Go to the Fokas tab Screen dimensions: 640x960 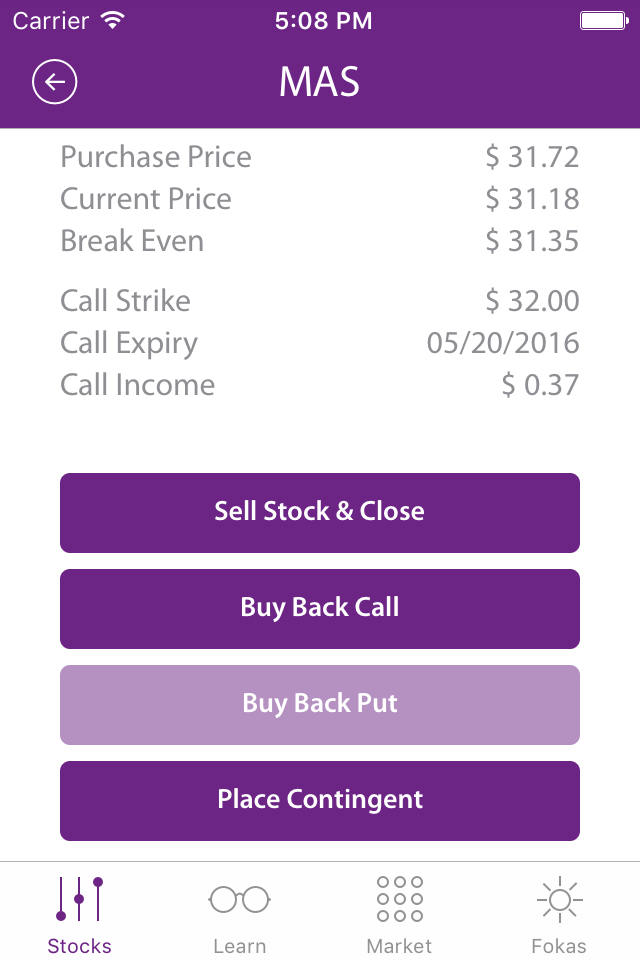(559, 914)
